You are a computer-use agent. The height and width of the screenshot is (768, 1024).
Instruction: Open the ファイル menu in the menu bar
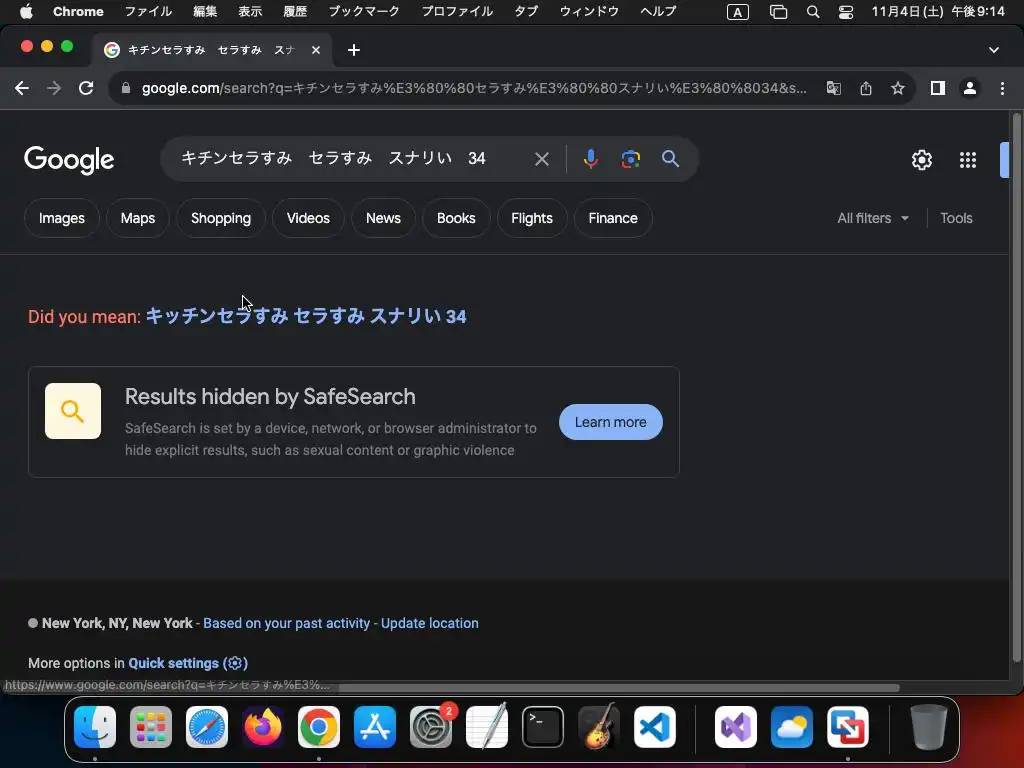point(148,12)
